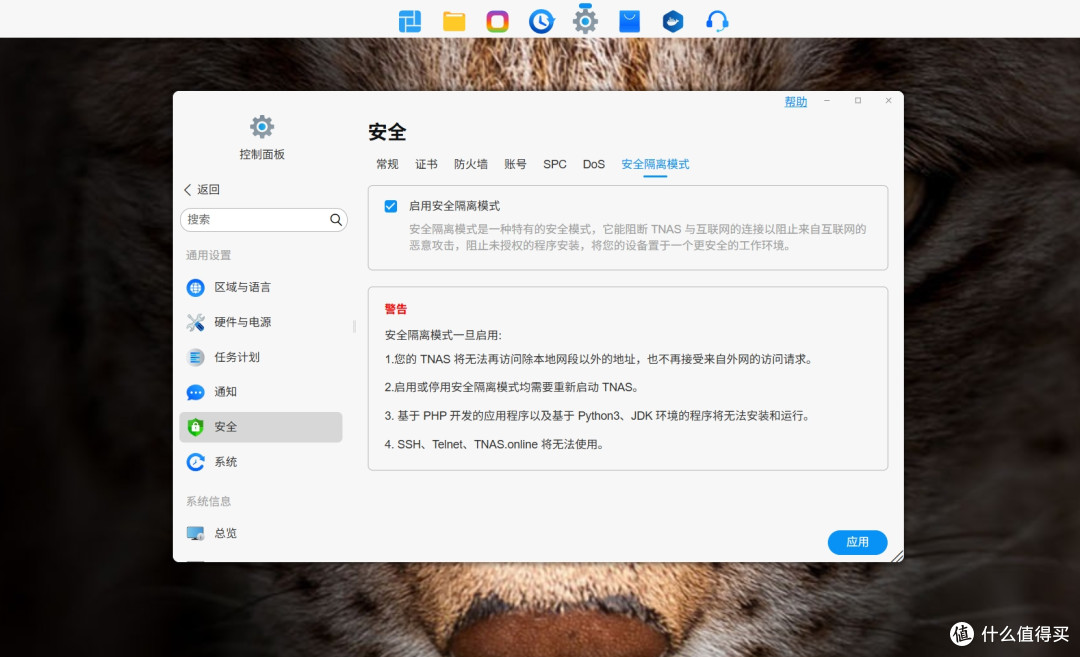Click the monitor Overview icon

[196, 533]
